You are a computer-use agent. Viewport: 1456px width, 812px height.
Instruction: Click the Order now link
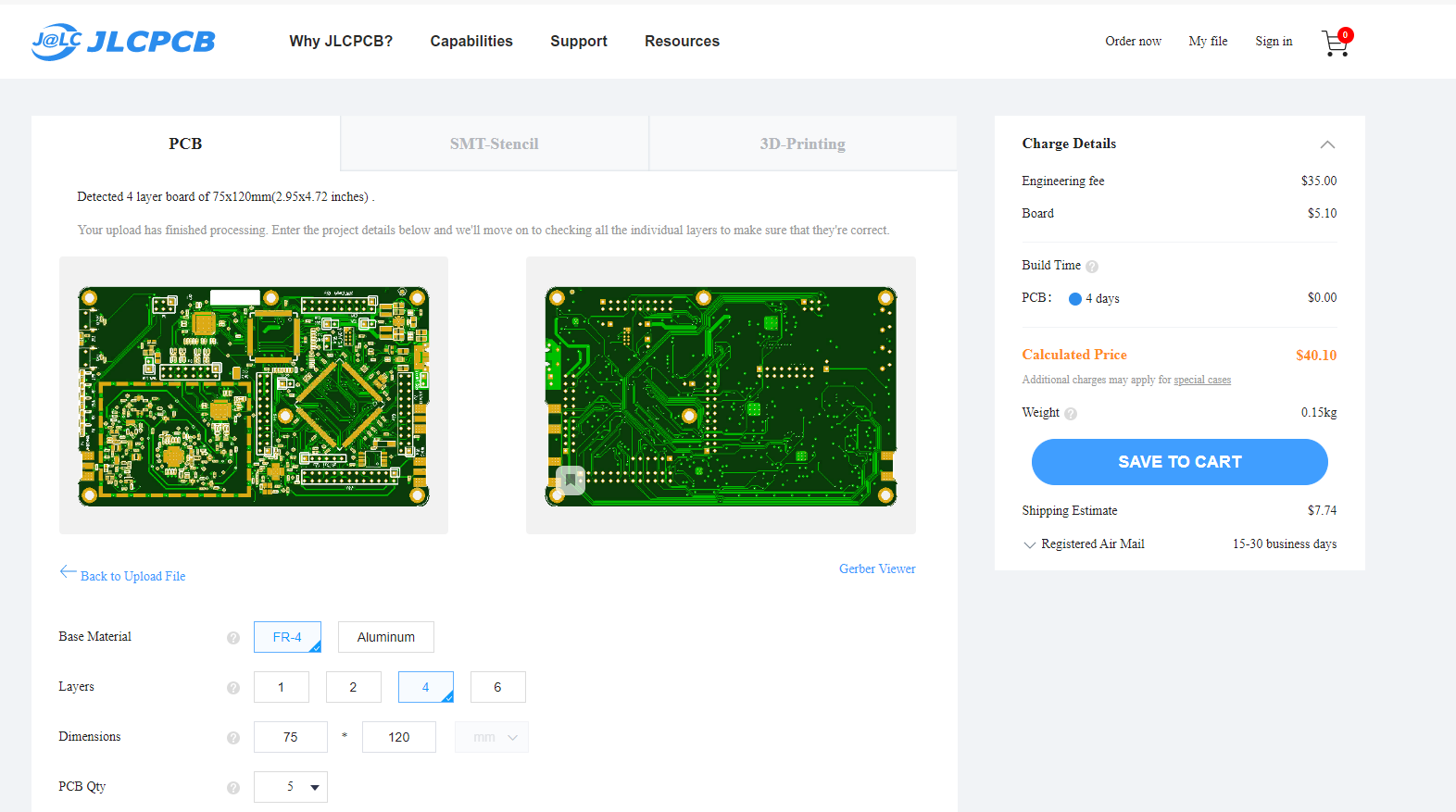pos(1133,41)
